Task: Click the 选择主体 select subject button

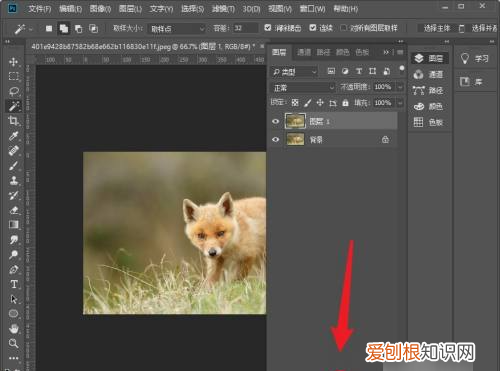Action: [x=437, y=28]
